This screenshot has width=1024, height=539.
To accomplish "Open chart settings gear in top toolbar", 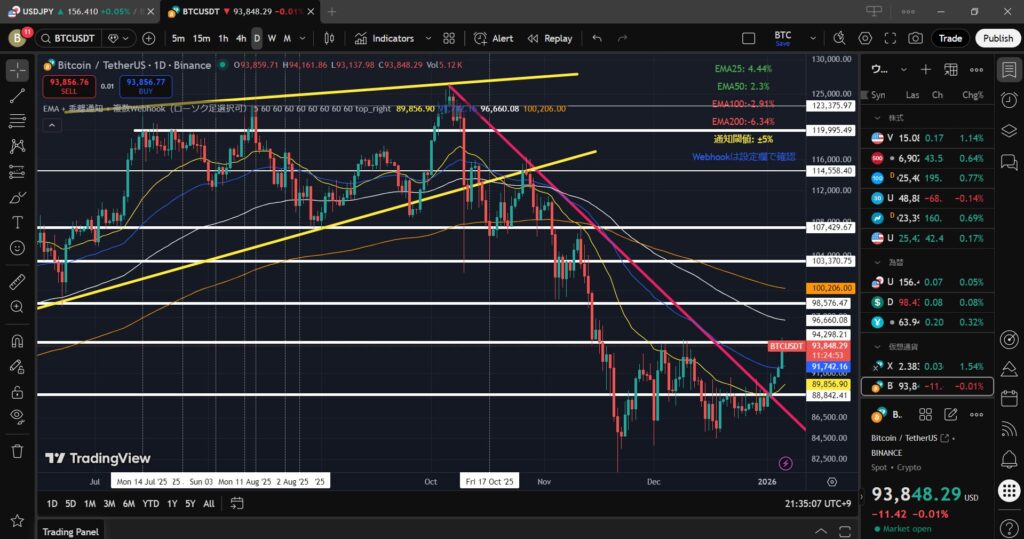I will coord(865,38).
